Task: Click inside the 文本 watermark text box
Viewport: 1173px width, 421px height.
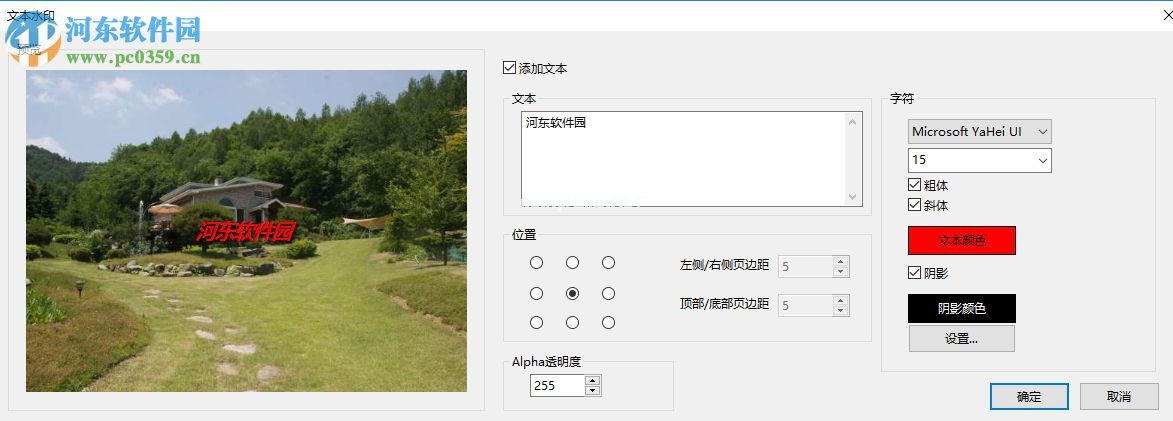Action: point(683,159)
